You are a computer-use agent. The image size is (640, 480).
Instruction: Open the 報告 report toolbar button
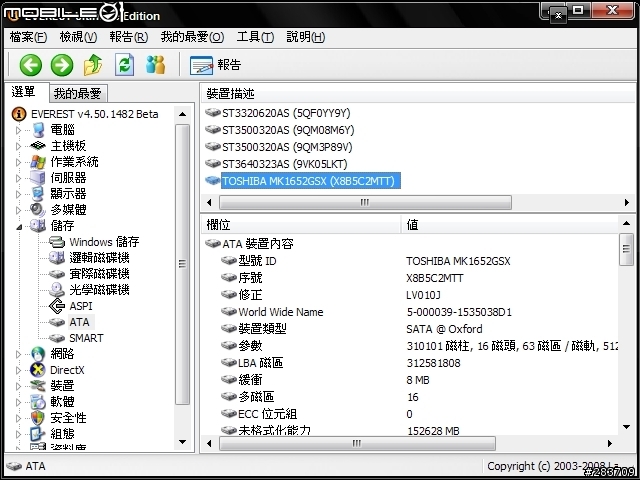(x=216, y=65)
